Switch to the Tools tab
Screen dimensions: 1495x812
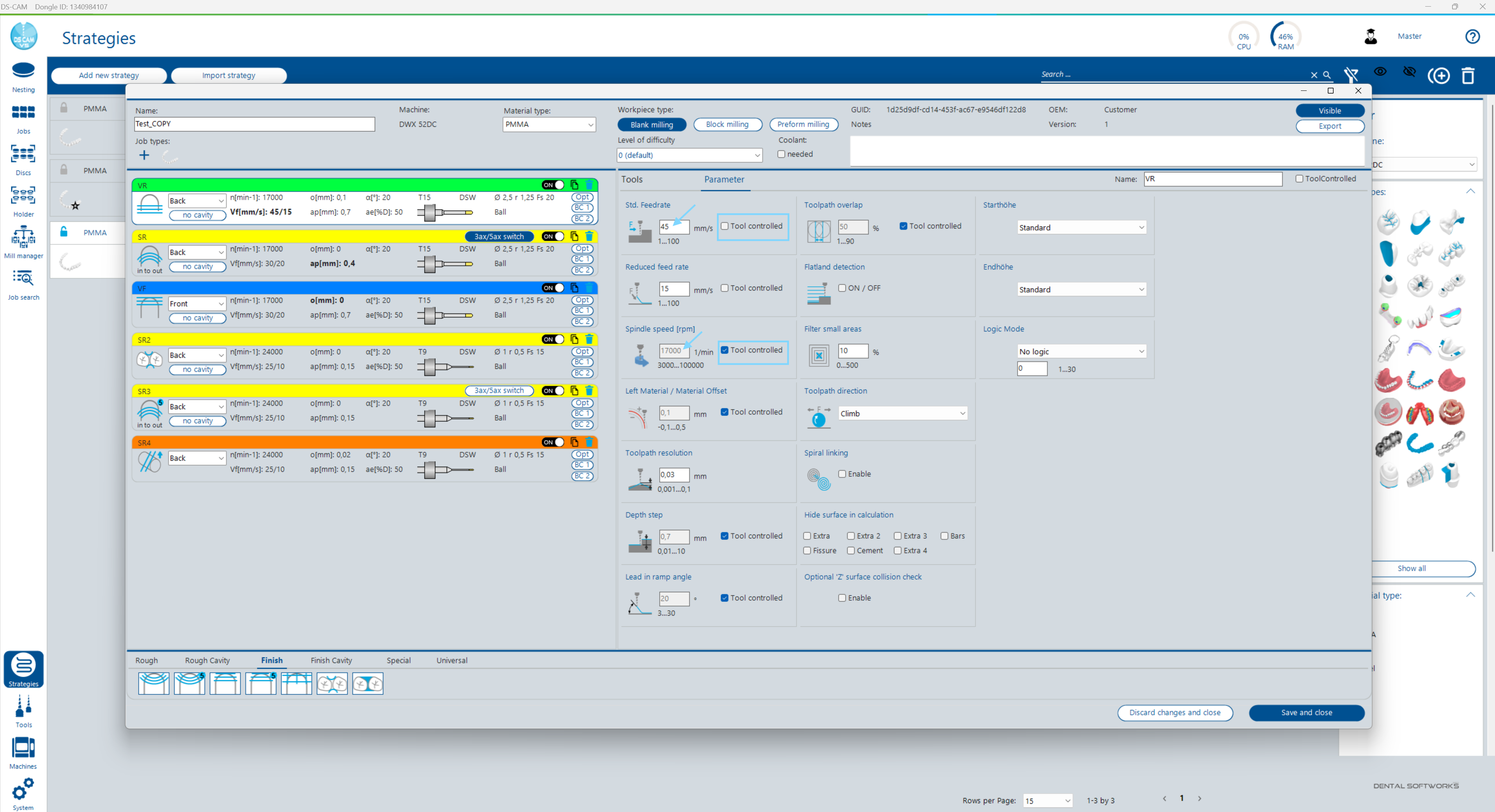coord(632,179)
